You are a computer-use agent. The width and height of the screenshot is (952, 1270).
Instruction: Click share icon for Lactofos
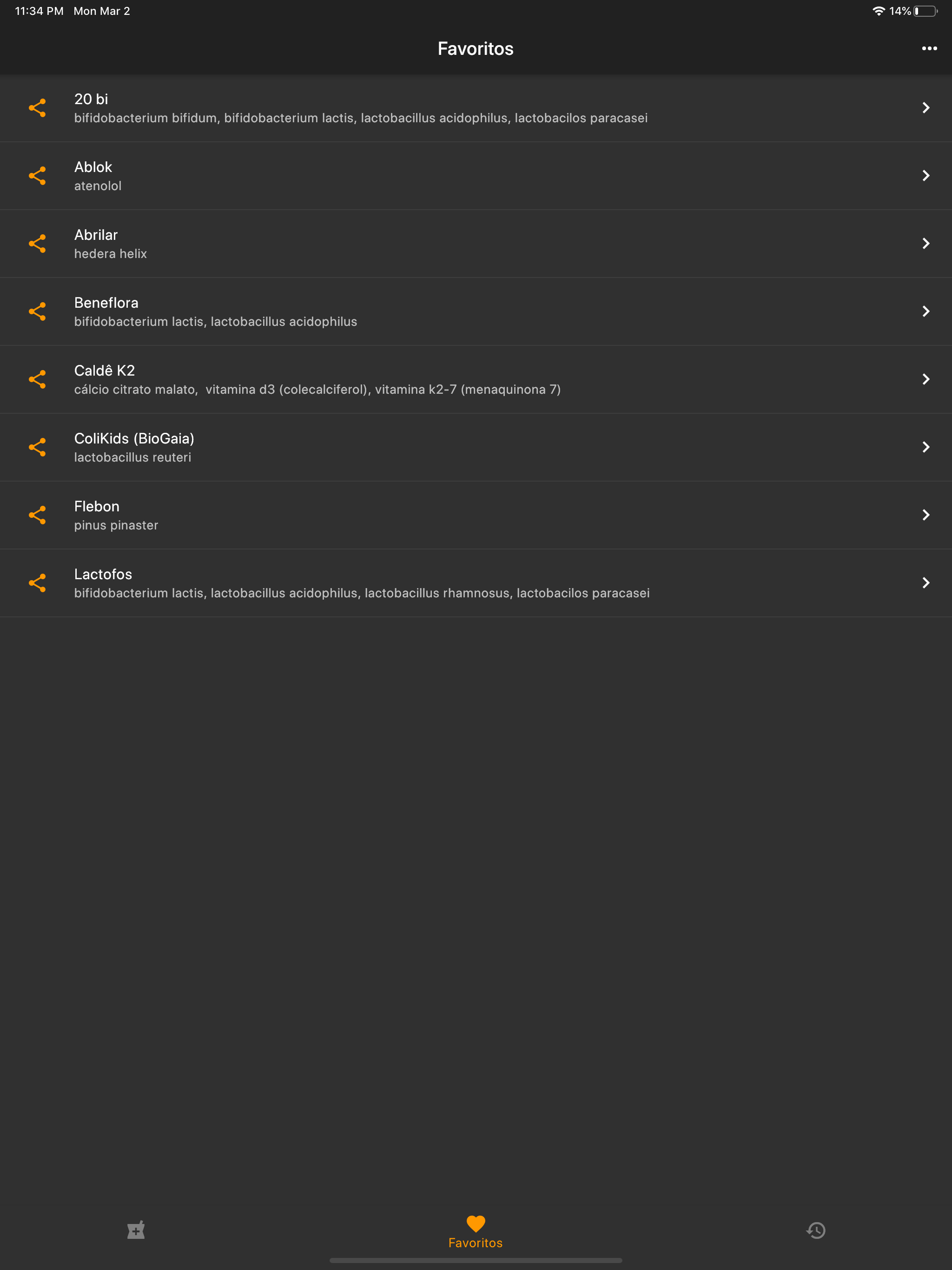pyautogui.click(x=37, y=583)
